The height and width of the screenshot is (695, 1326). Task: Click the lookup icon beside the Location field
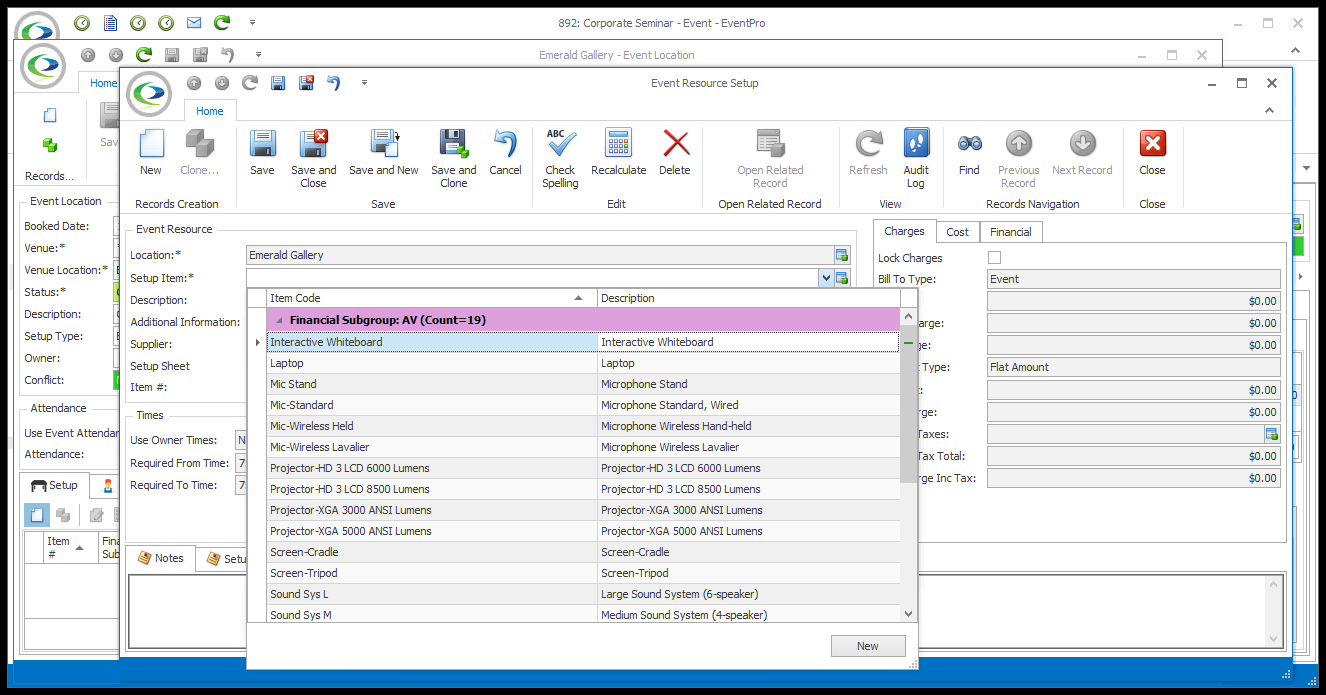841,255
